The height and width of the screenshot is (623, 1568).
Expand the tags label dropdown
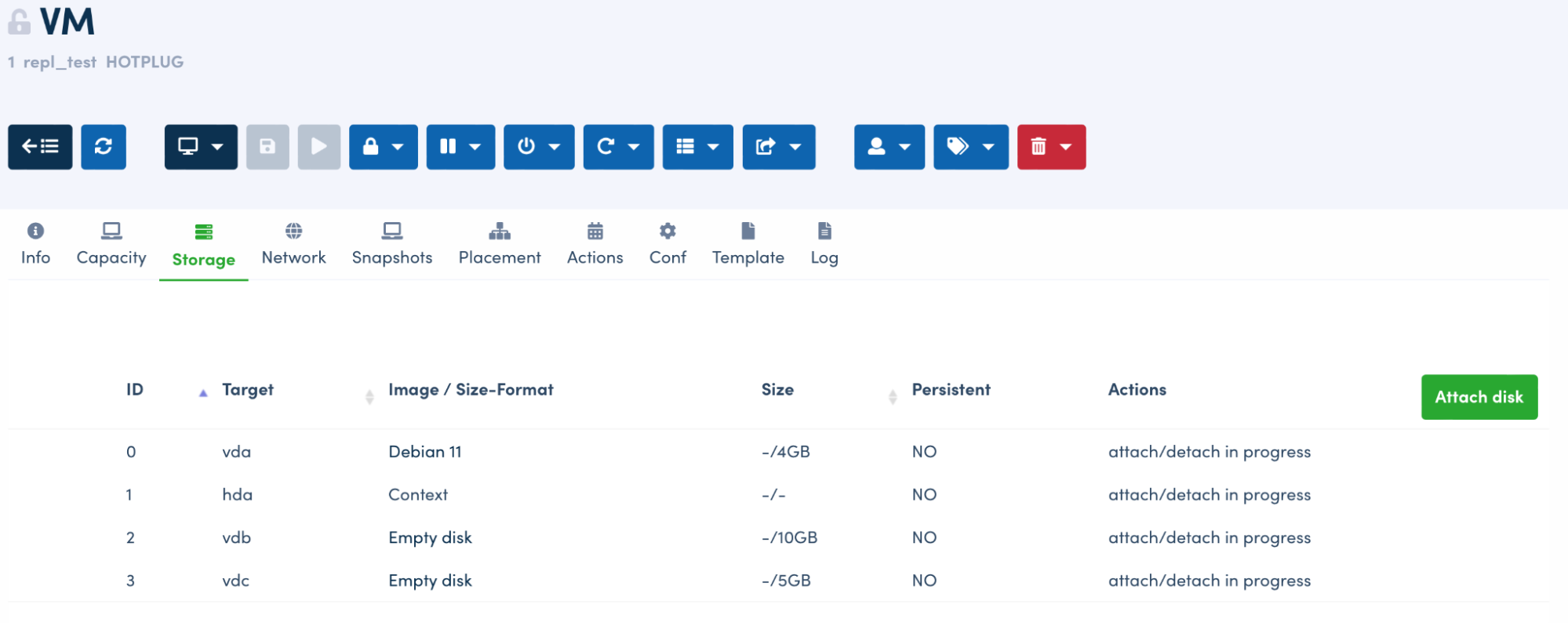click(970, 147)
